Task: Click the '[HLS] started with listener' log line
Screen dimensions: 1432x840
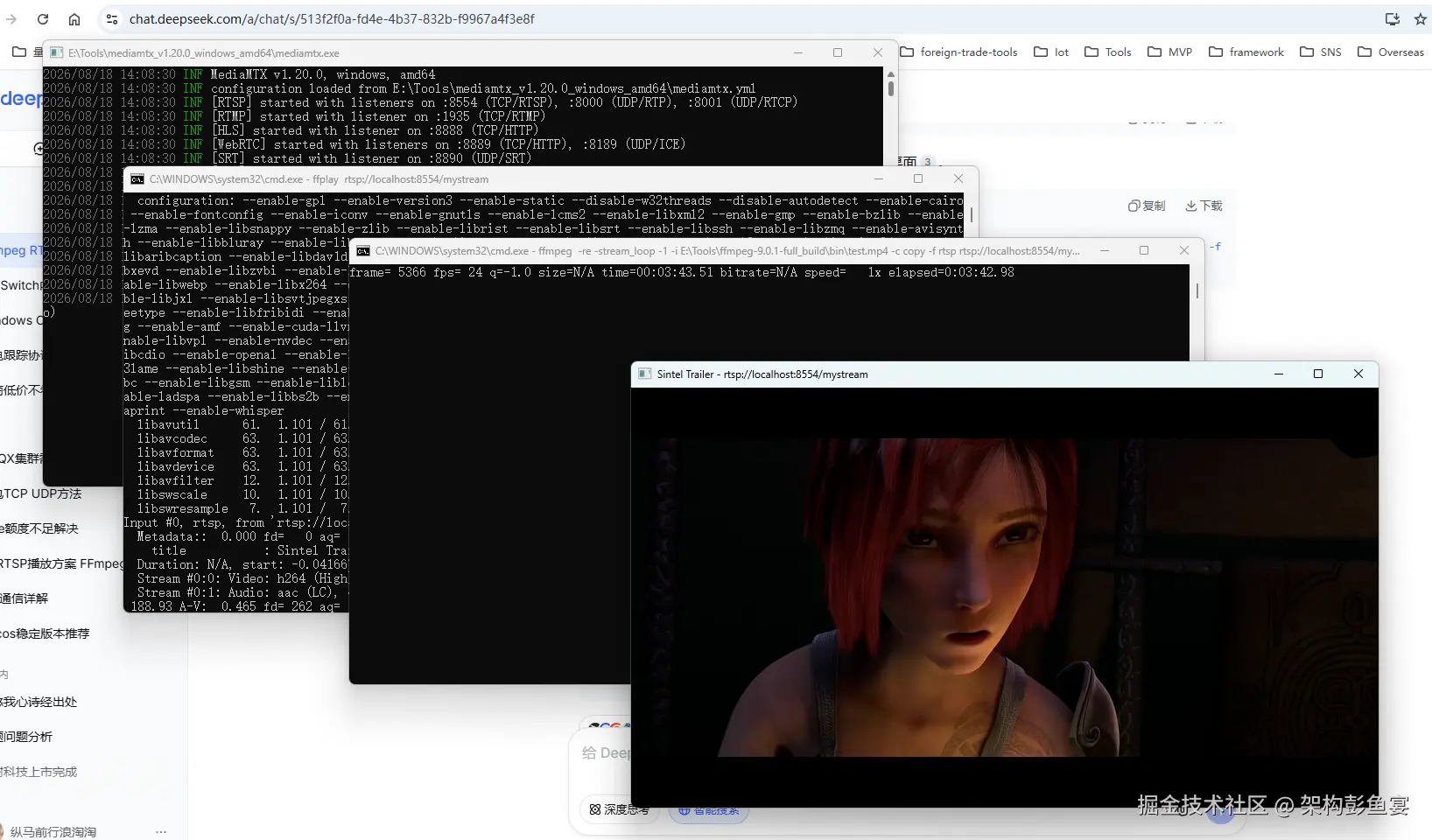Action: [x=291, y=130]
